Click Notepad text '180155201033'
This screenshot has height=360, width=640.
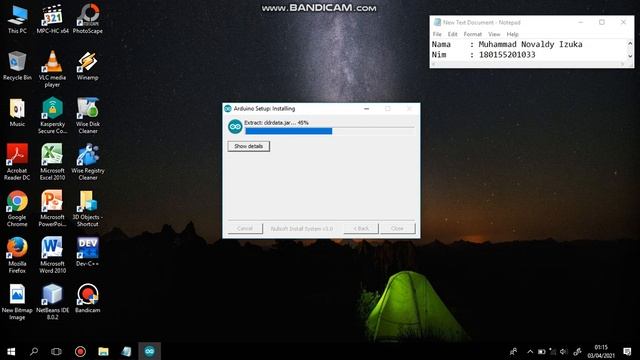(x=507, y=55)
